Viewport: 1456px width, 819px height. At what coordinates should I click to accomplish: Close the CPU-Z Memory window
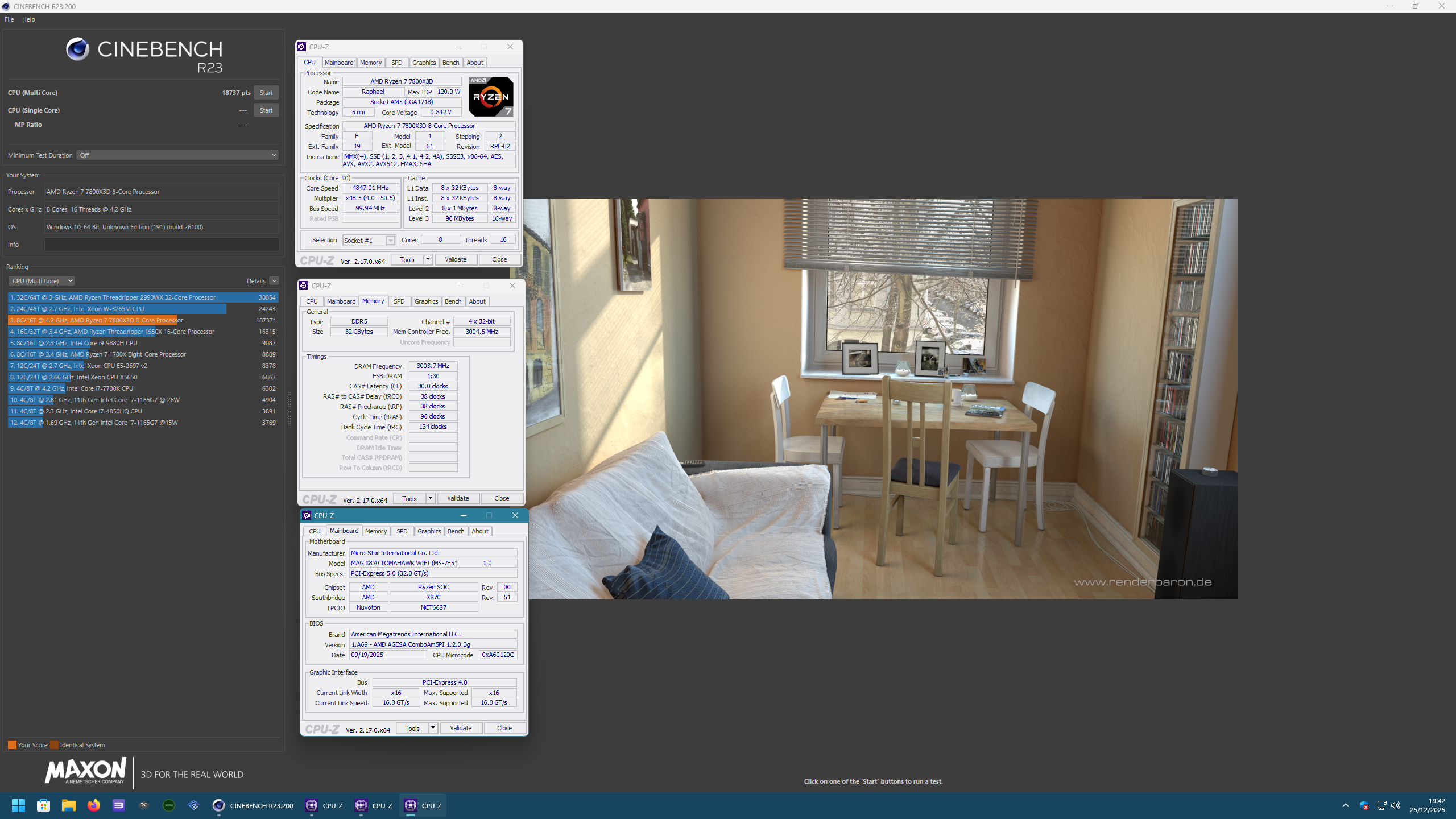[x=512, y=286]
